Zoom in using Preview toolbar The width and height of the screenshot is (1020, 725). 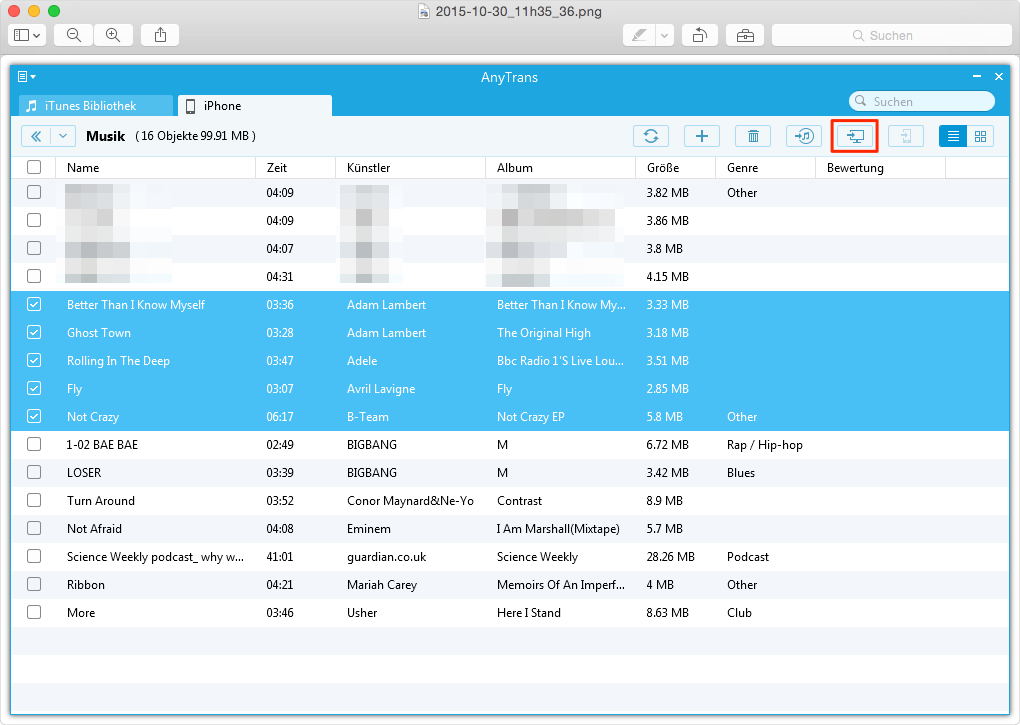pyautogui.click(x=113, y=35)
